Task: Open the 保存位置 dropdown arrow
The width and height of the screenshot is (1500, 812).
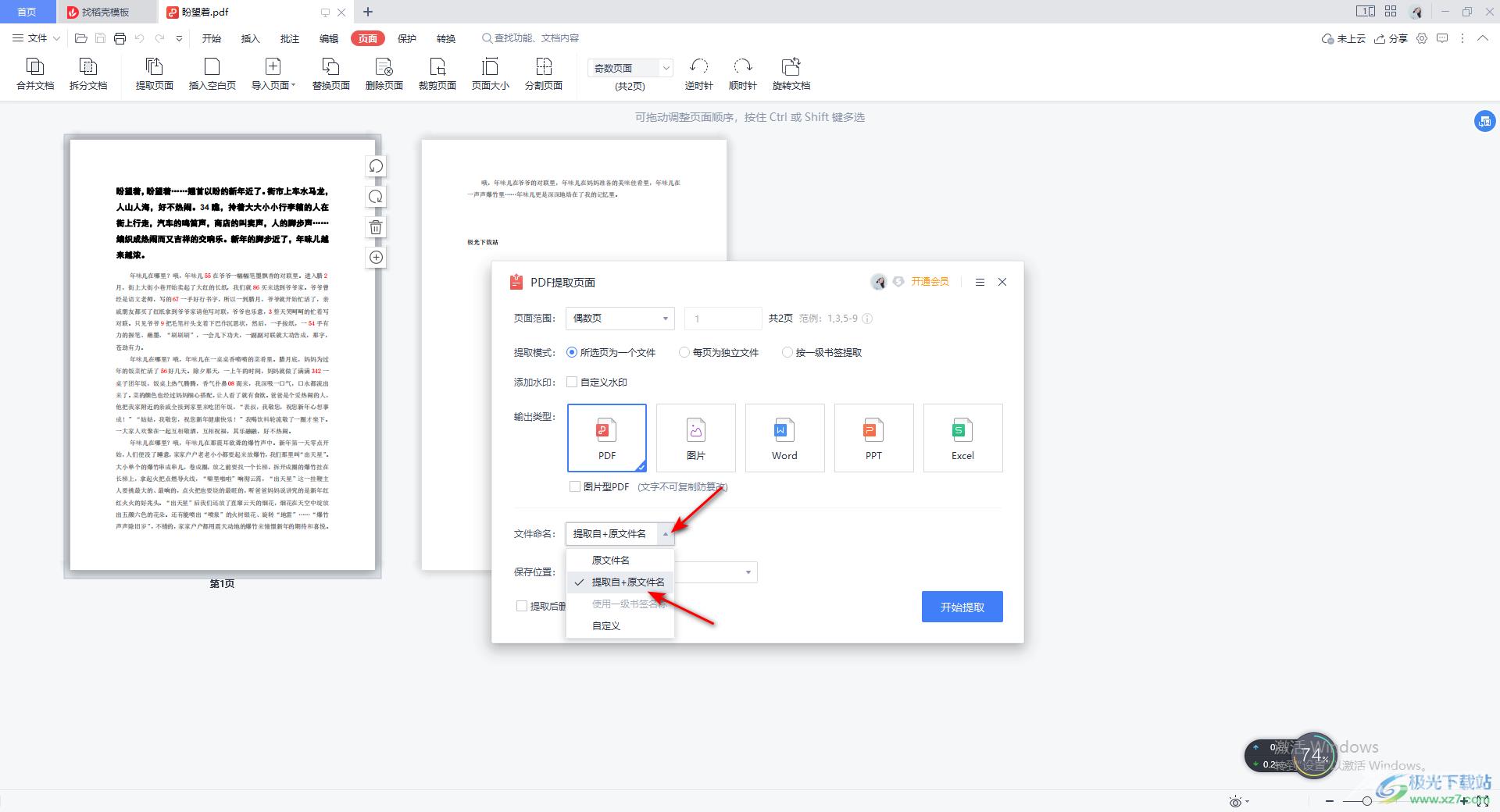Action: [748, 572]
